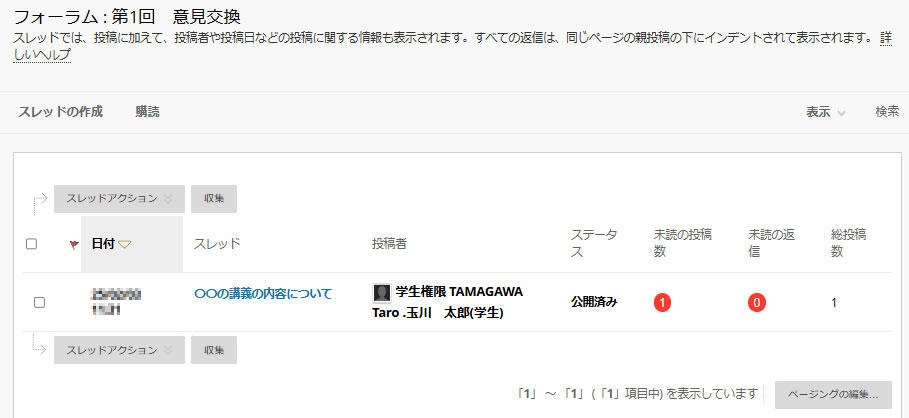
Task: Tick the select-all checkbox in the header
Action: coord(31,244)
